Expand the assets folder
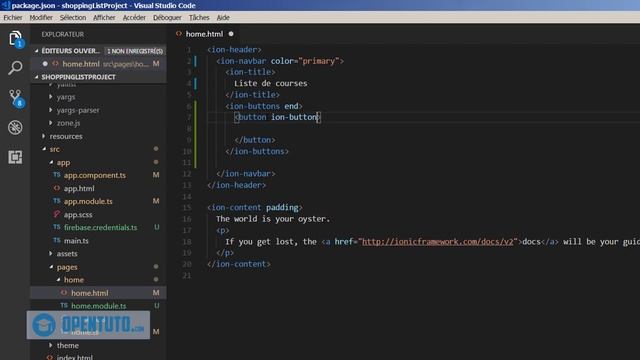Screen dimensions: 640x360 coord(51,253)
